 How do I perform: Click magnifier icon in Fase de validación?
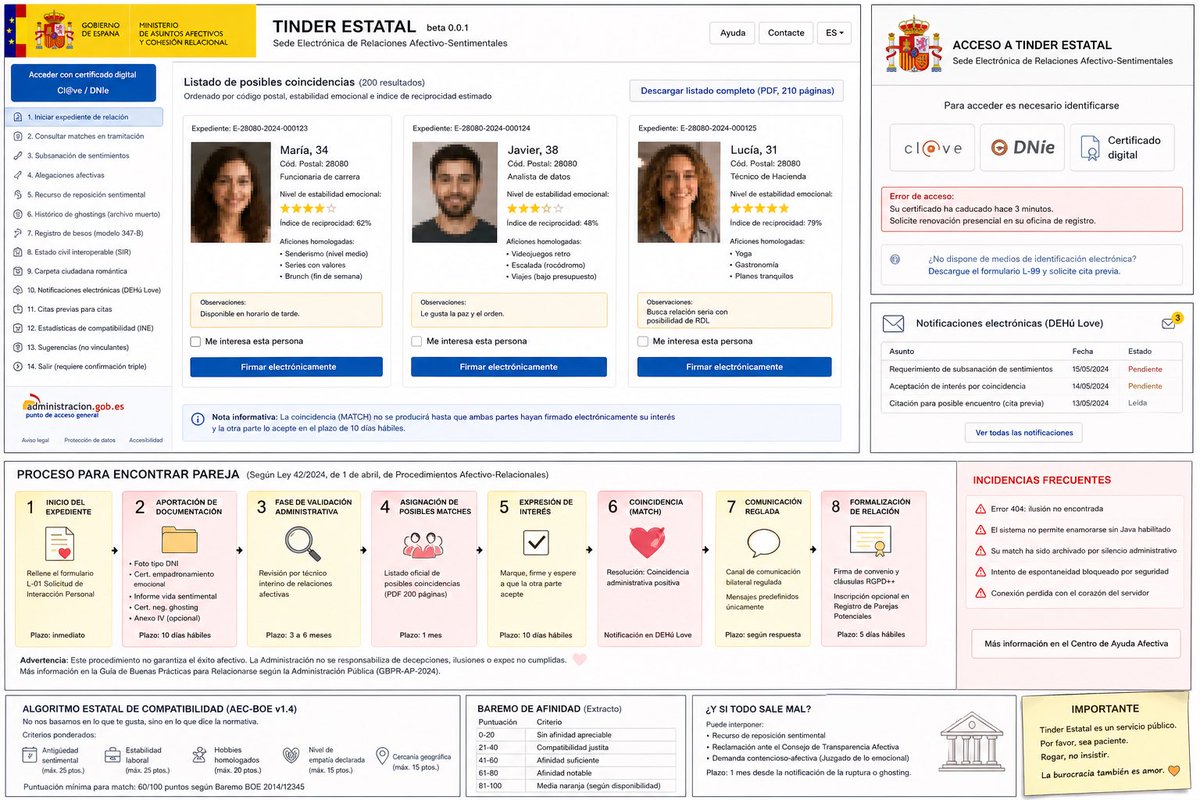(x=302, y=544)
